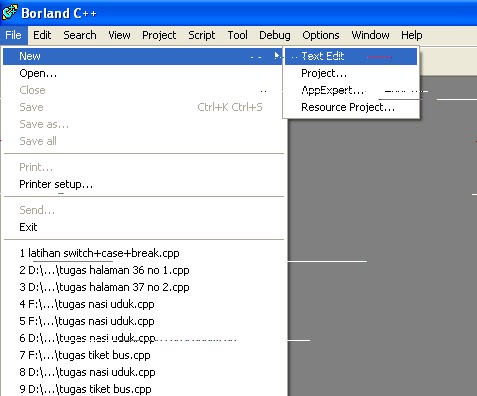477x396 pixels.
Task: Open the Options menu
Action: tap(321, 35)
